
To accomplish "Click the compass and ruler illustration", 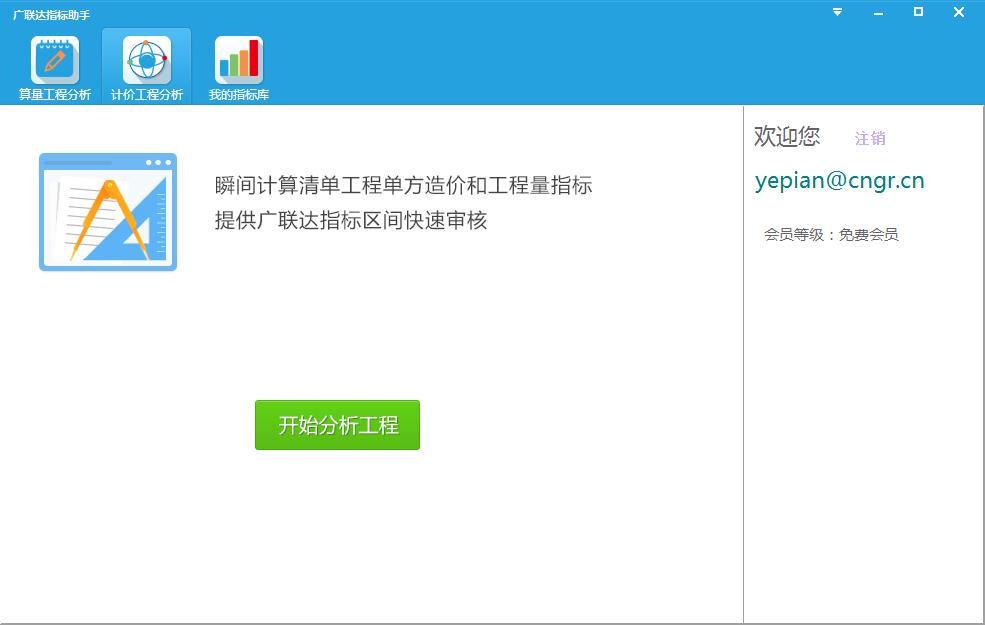I will pyautogui.click(x=108, y=212).
